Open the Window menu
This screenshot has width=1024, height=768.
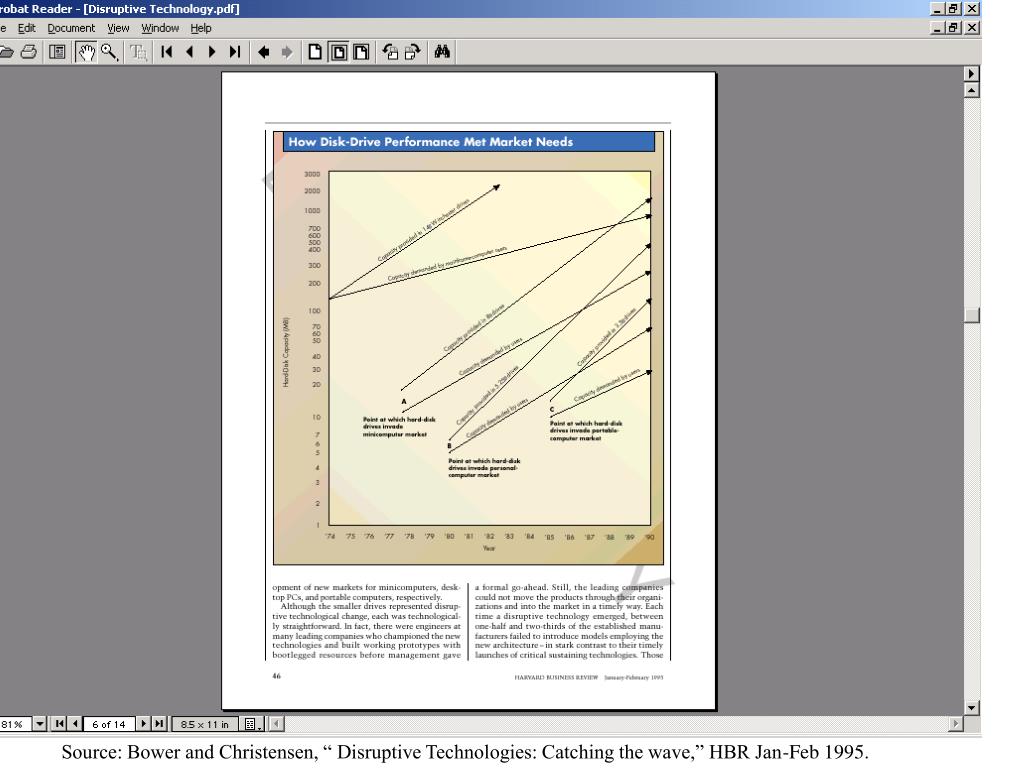pyautogui.click(x=160, y=28)
